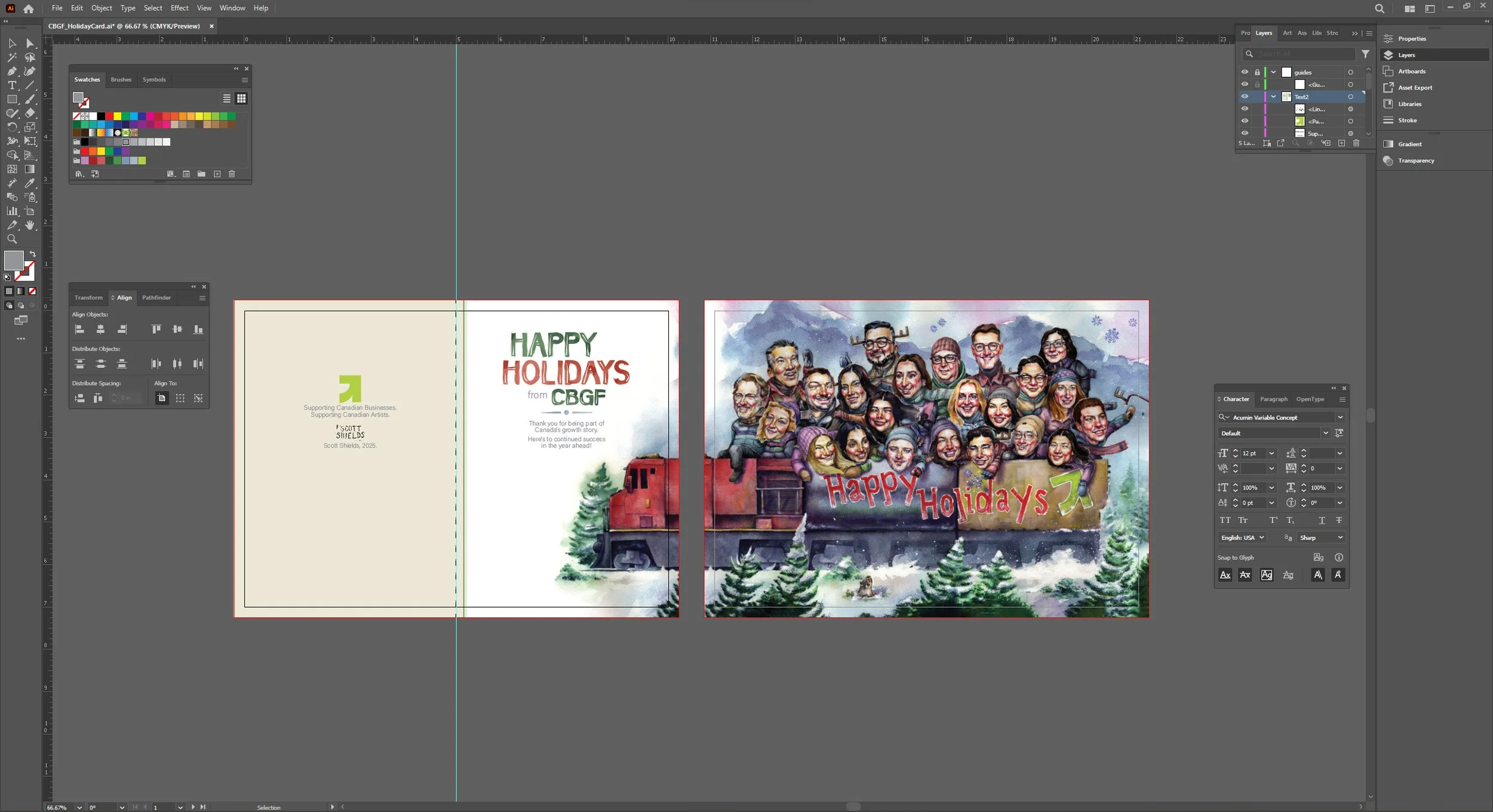Toggle visibility of Text2 layer

coord(1245,97)
